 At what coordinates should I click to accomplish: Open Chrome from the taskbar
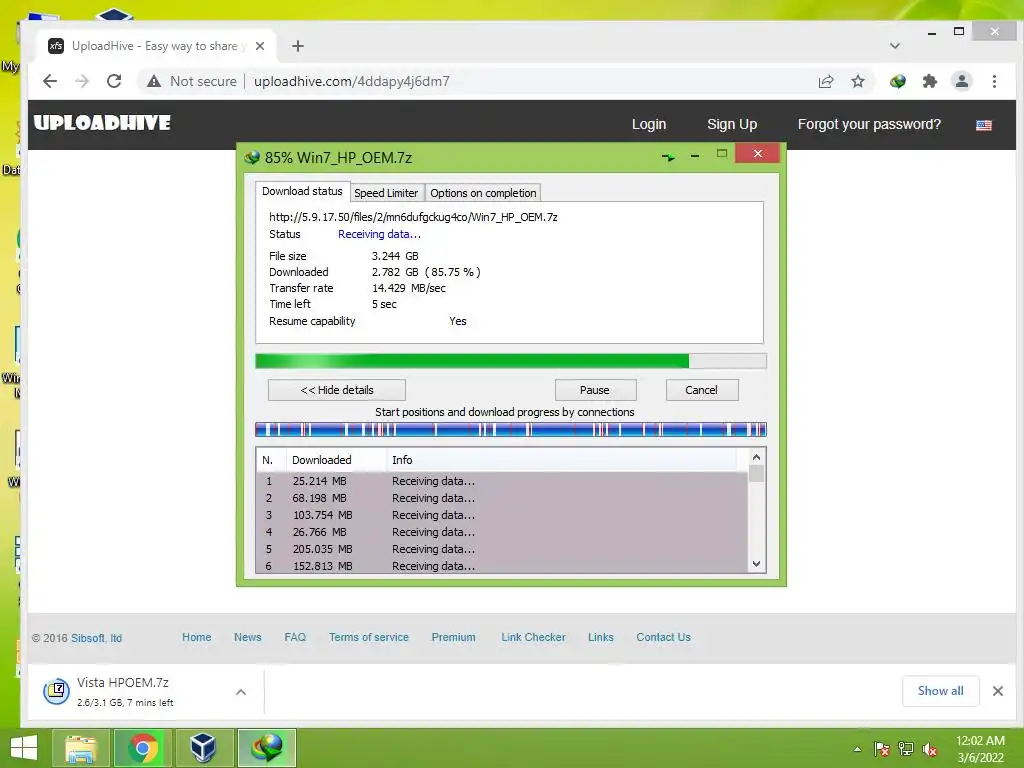click(x=143, y=748)
